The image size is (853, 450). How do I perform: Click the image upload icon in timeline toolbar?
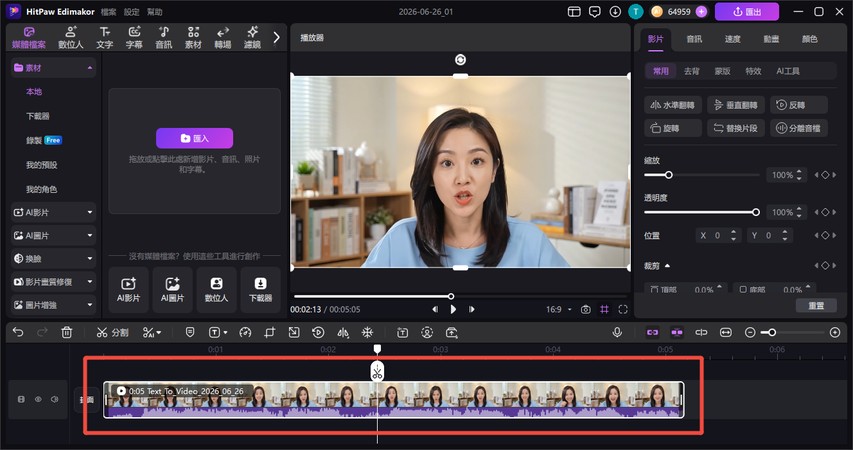coord(452,332)
